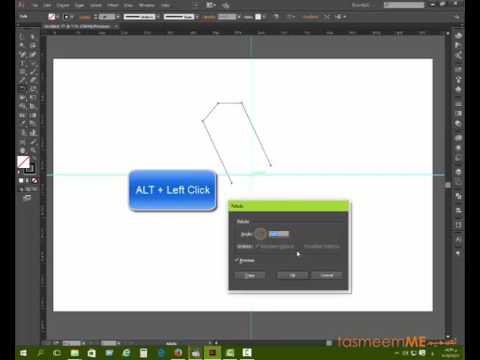Click the Stroke link in the control bar
This screenshot has width=480, height=360.
[x=85, y=17]
